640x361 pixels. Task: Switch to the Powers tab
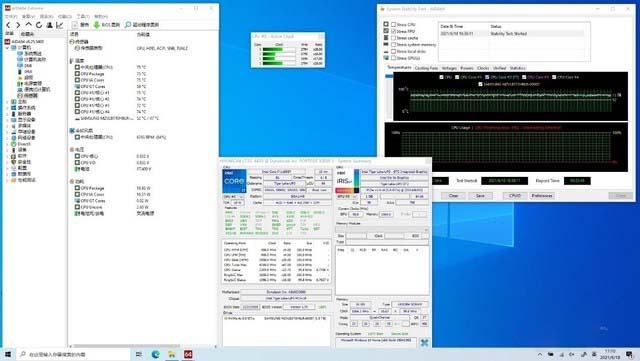[x=467, y=68]
